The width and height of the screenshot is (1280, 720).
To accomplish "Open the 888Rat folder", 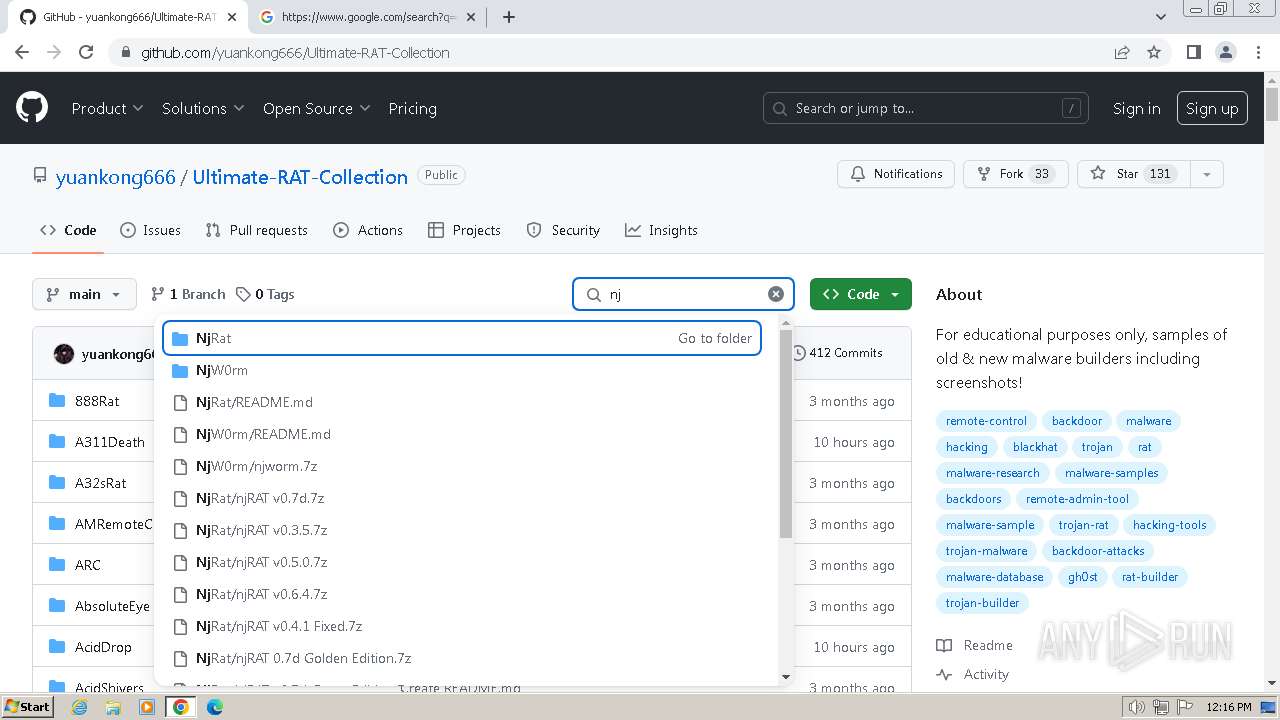I will 97,401.
